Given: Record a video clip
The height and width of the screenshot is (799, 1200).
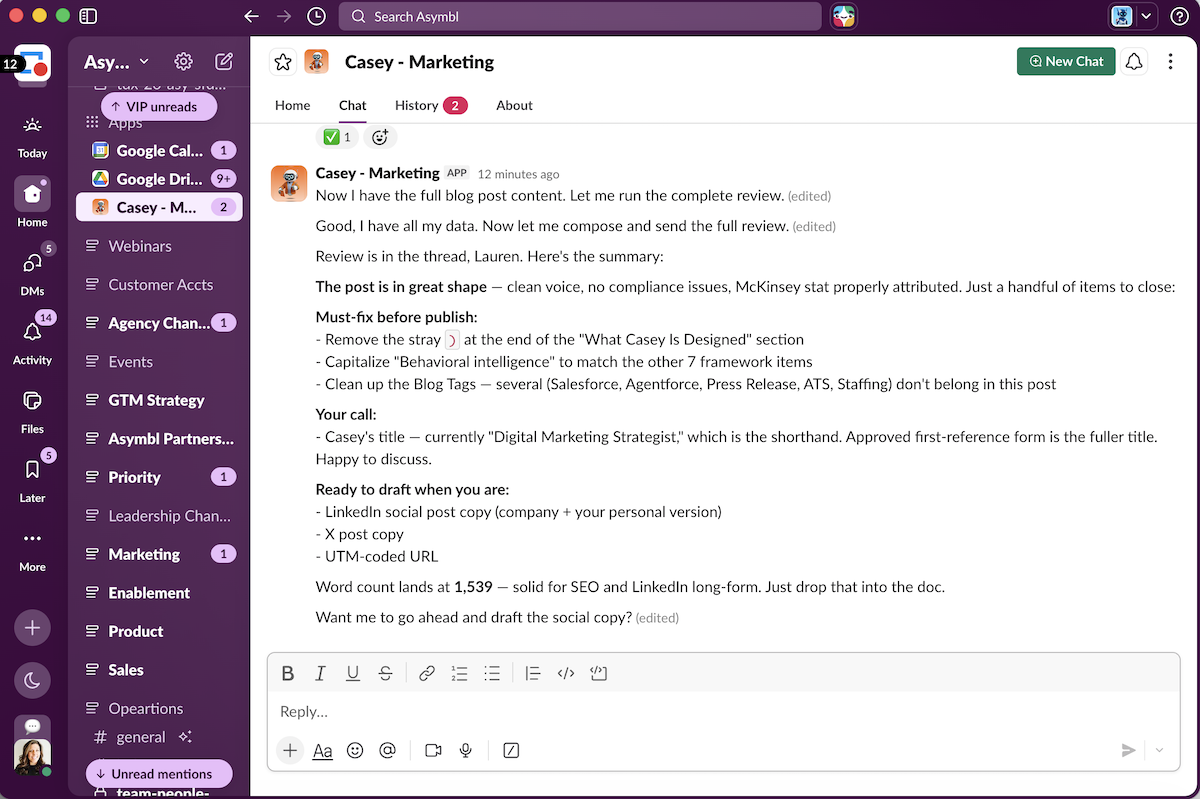Looking at the screenshot, I should pyautogui.click(x=433, y=750).
